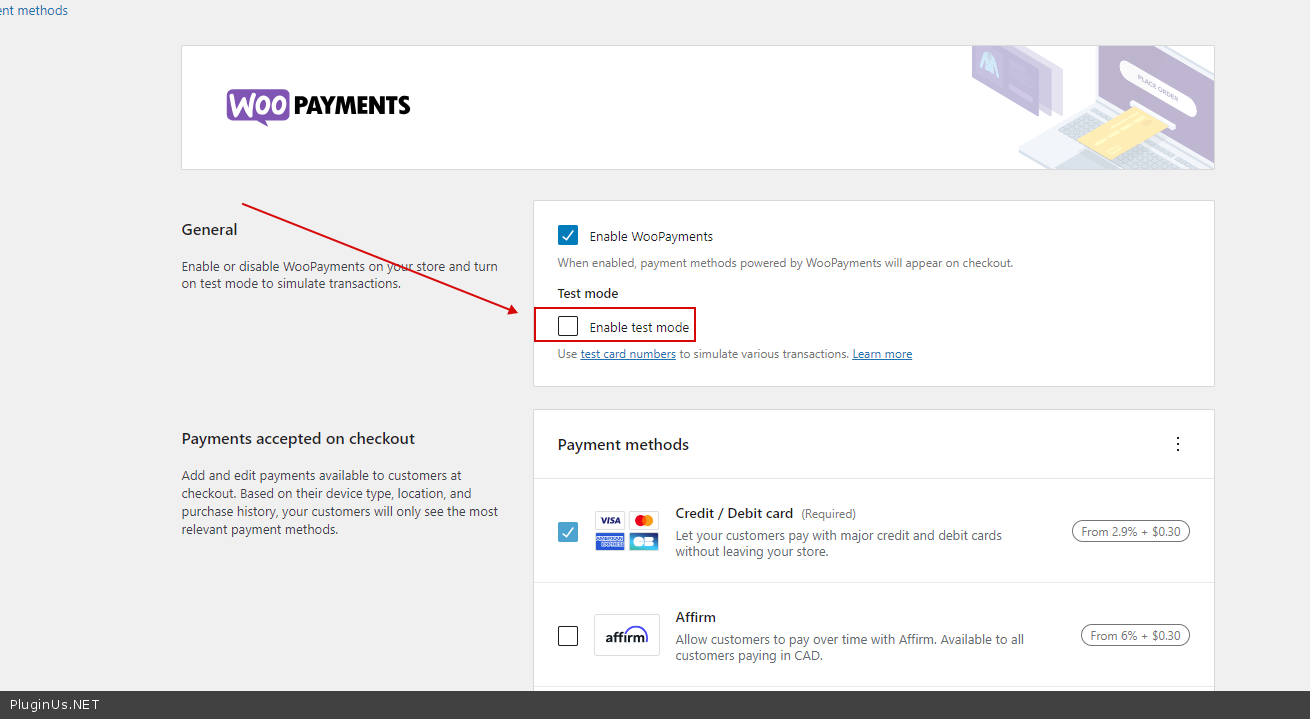Click the From 6% + $0.30 fee badge
The height and width of the screenshot is (719, 1310).
coord(1135,635)
